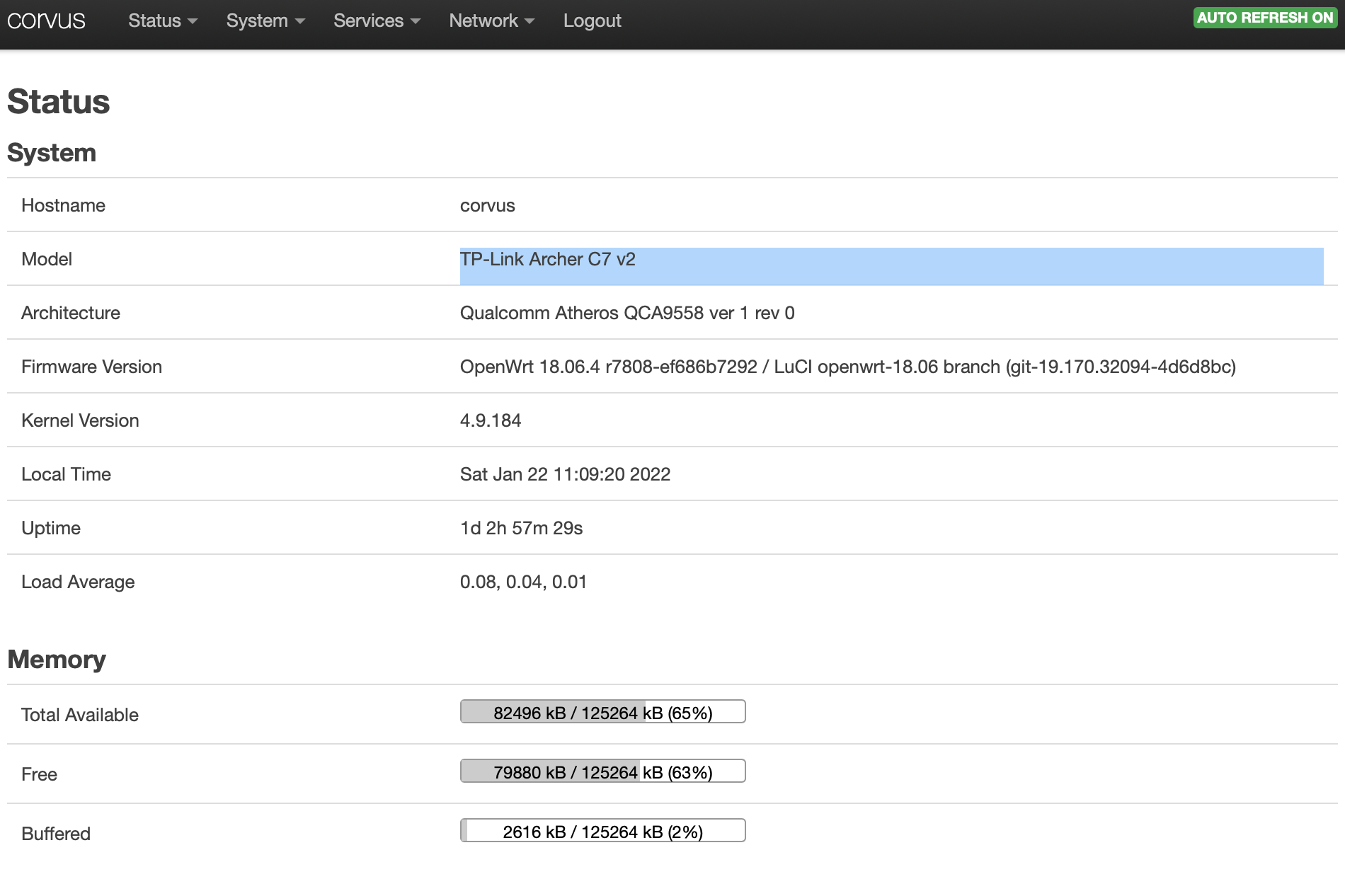Click the OpenWrt 18.06.4 firmware version text
Screen dimensions: 1345x896
pyautogui.click(x=848, y=367)
